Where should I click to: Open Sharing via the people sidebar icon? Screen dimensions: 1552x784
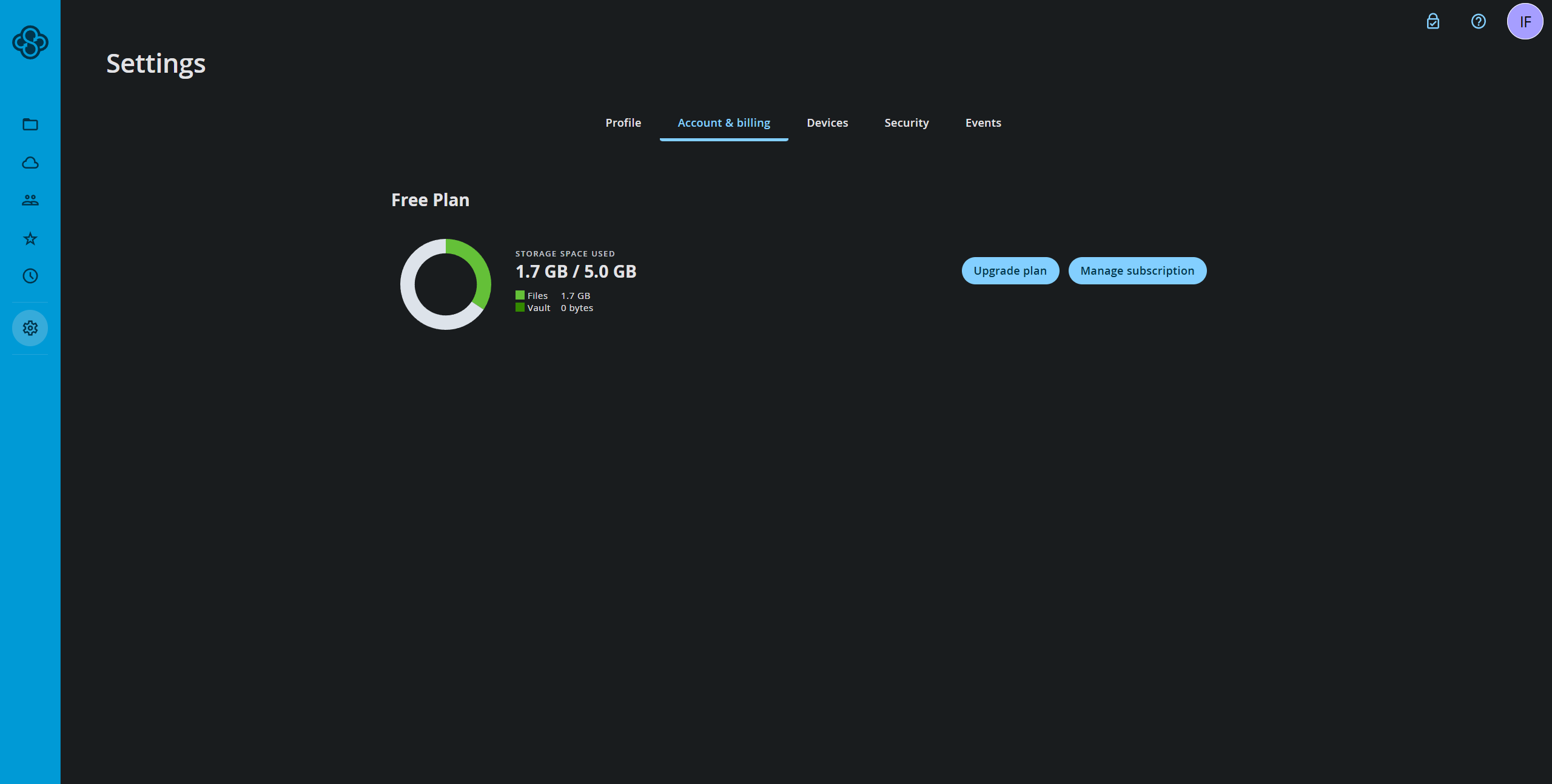[x=30, y=200]
